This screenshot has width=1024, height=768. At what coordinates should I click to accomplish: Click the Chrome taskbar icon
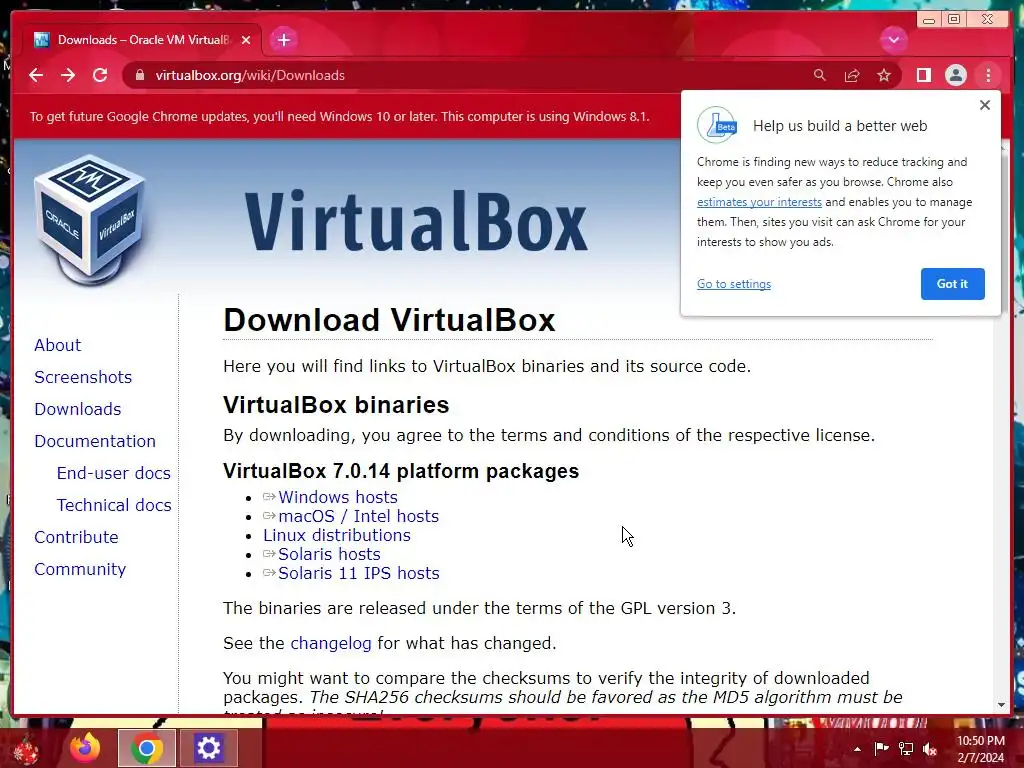click(147, 748)
